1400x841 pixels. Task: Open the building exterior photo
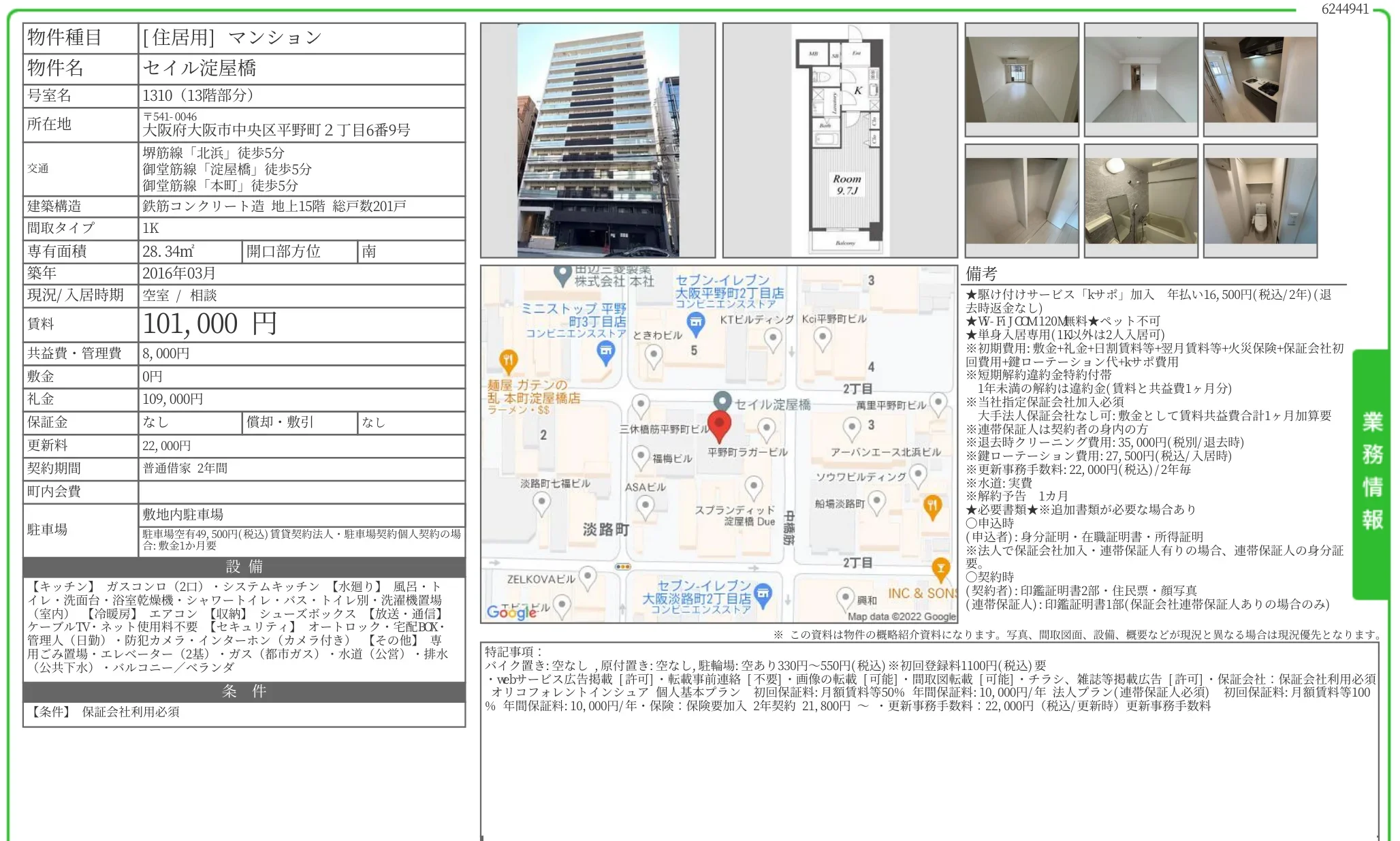click(598, 140)
